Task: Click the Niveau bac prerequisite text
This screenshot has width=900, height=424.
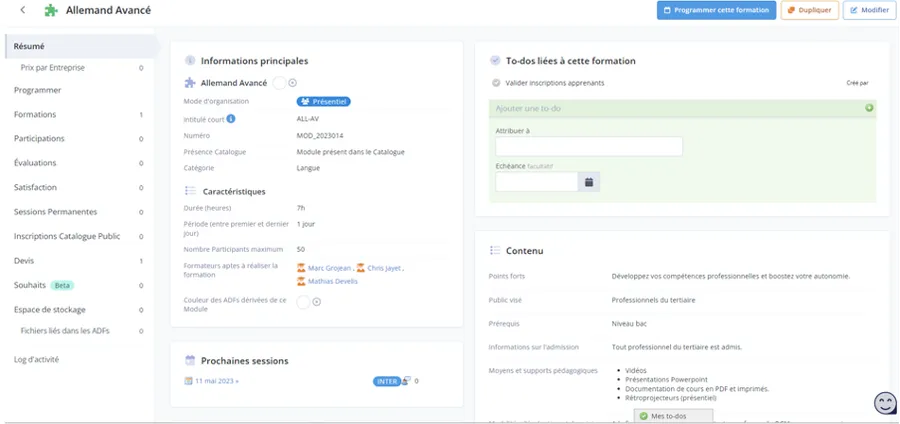Action: (x=629, y=324)
